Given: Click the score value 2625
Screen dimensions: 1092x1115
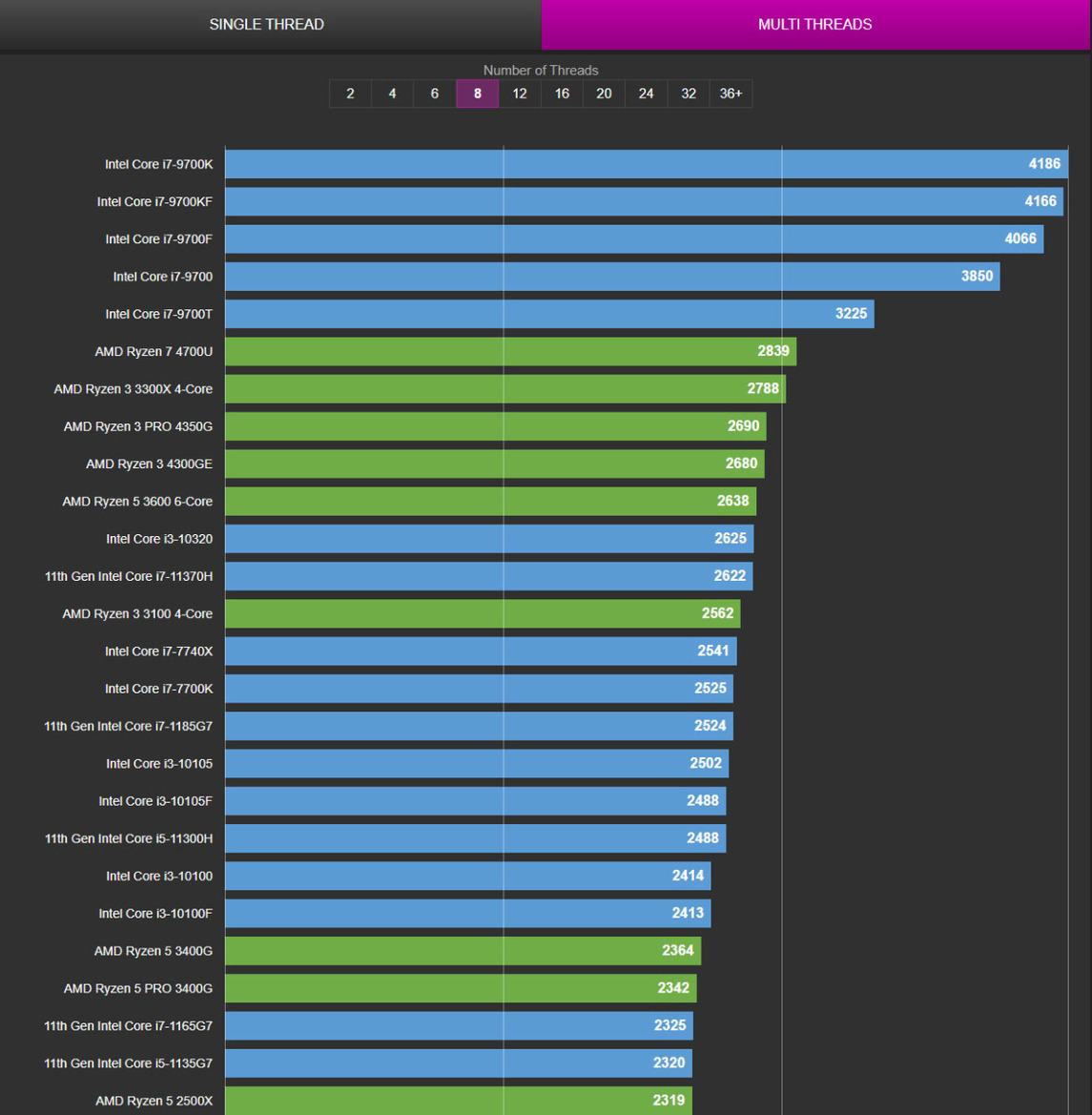Looking at the screenshot, I should [731, 538].
